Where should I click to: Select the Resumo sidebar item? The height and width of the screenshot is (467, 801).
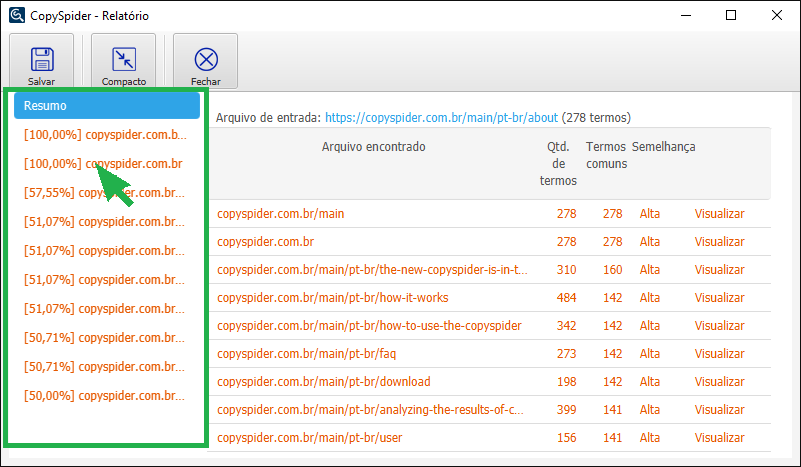[107, 106]
